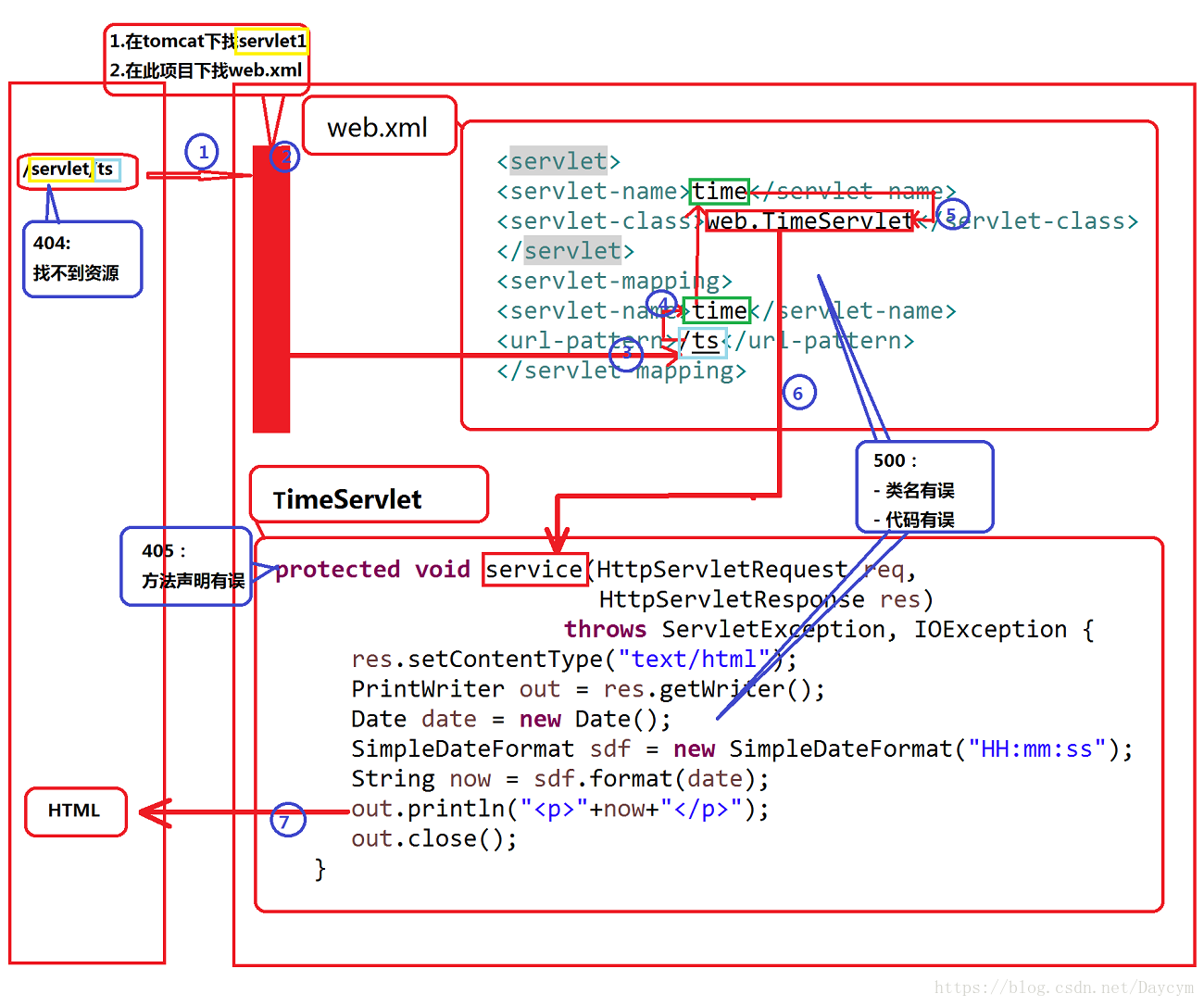The width and height of the screenshot is (1204, 1006).
Task: Click the "web.TimeServlet" class name
Action: coord(809,220)
